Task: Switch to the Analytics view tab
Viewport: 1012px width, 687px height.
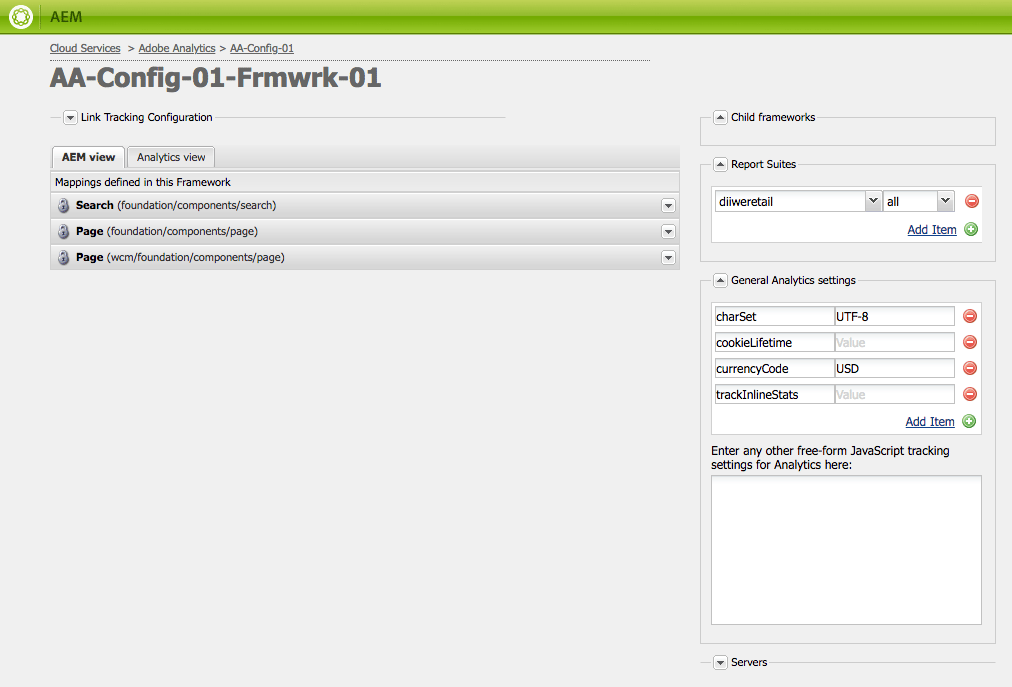Action: click(x=170, y=157)
